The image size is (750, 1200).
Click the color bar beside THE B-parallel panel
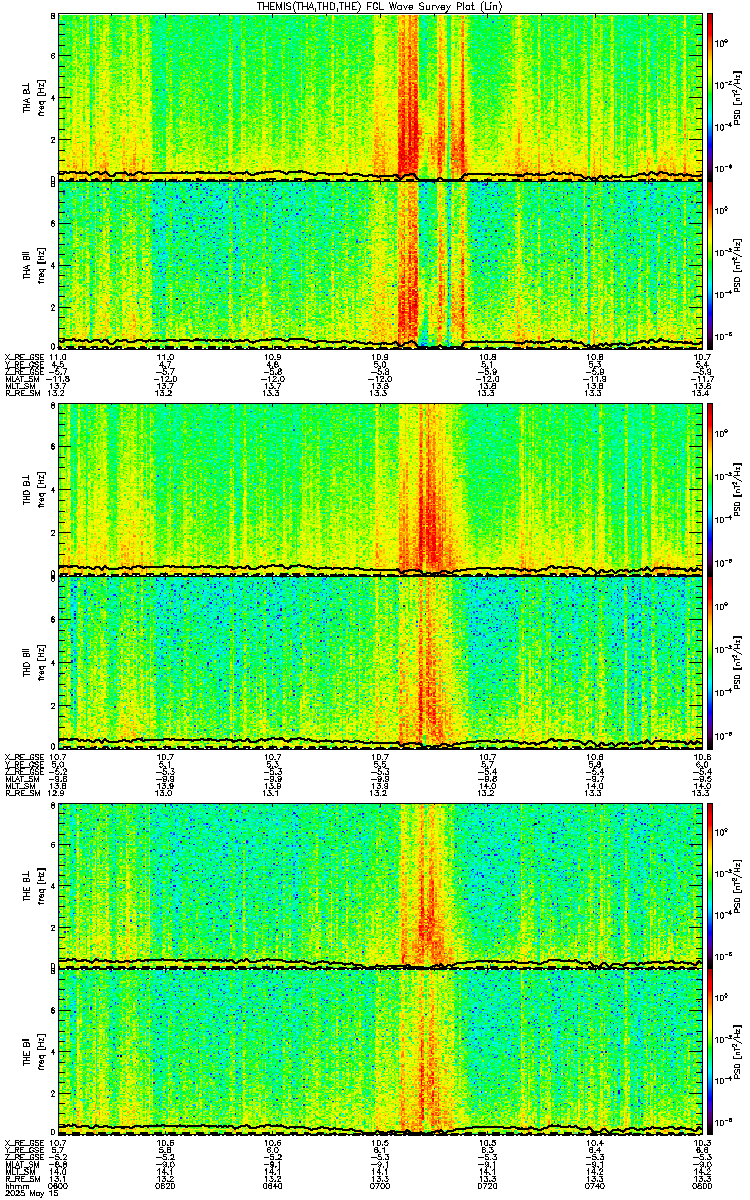pyautogui.click(x=710, y=1051)
